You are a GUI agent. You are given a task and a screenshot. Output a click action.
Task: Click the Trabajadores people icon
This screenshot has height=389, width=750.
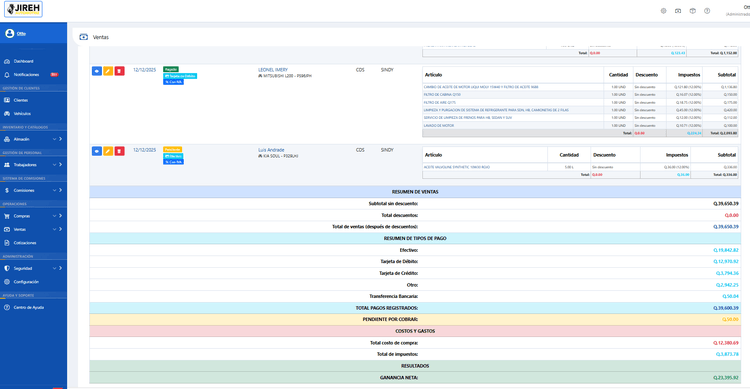[7, 165]
